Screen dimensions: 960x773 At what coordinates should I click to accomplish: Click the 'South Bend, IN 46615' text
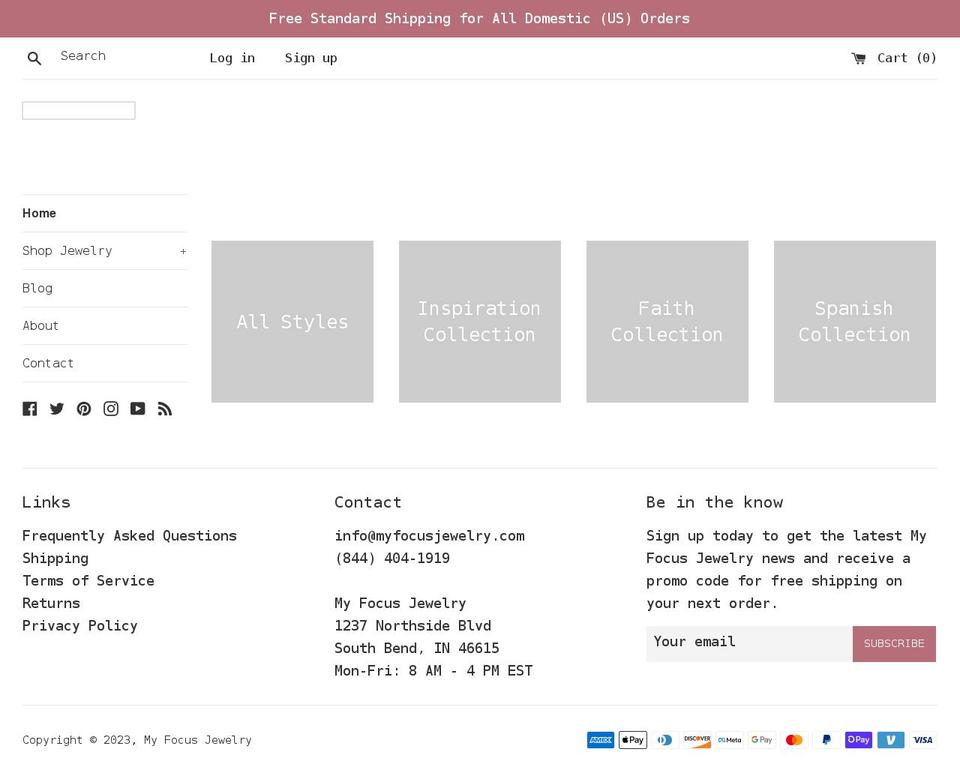tap(417, 648)
